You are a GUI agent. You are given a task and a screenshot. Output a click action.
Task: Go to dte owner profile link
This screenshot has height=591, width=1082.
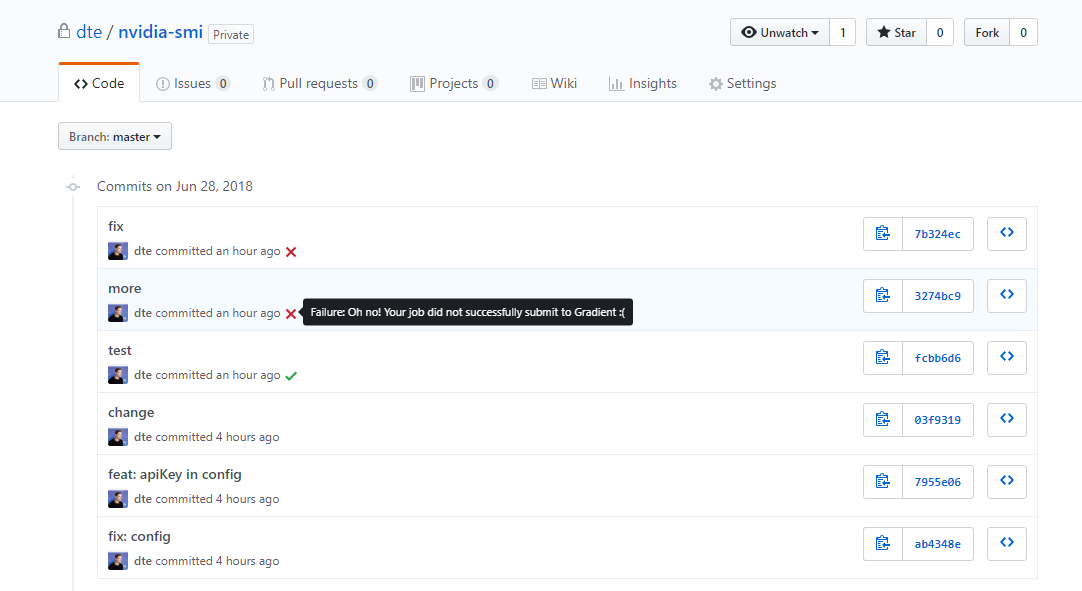89,32
